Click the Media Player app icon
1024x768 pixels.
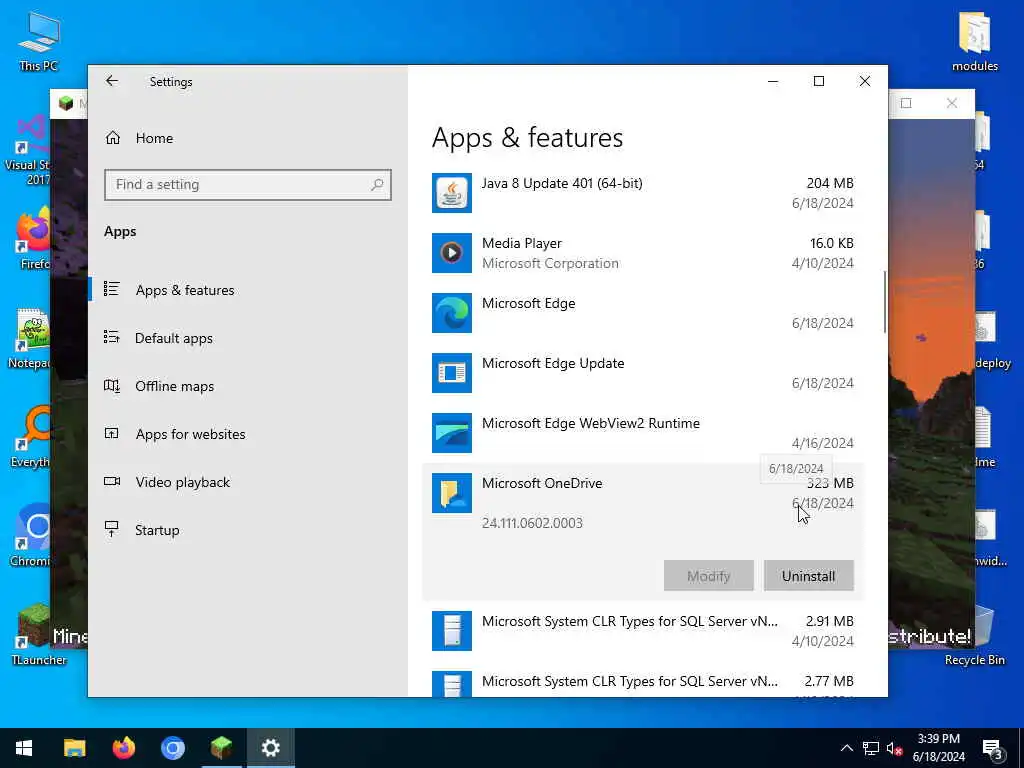tap(451, 253)
